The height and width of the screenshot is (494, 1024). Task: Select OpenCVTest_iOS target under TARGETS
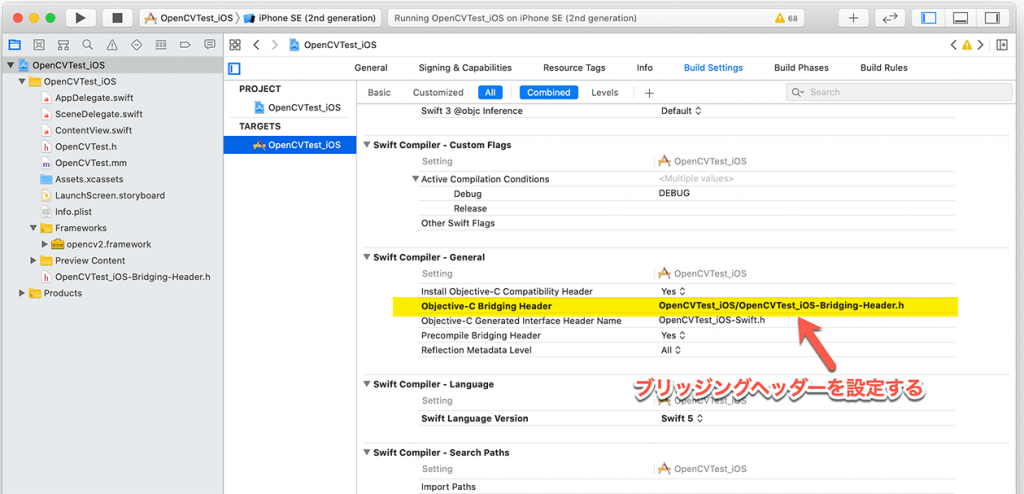pos(290,145)
